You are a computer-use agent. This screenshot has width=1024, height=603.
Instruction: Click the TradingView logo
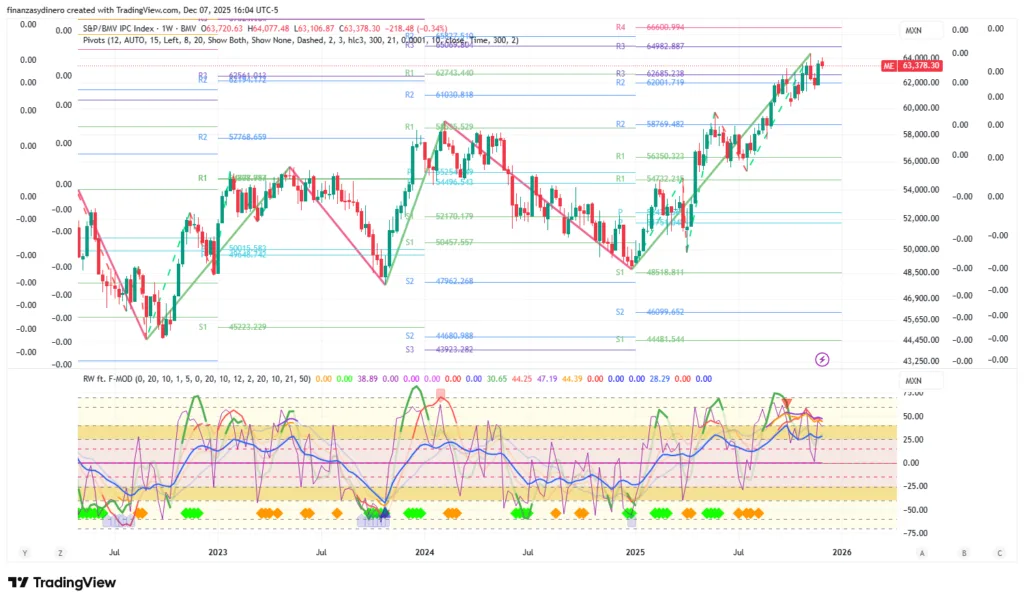[64, 583]
